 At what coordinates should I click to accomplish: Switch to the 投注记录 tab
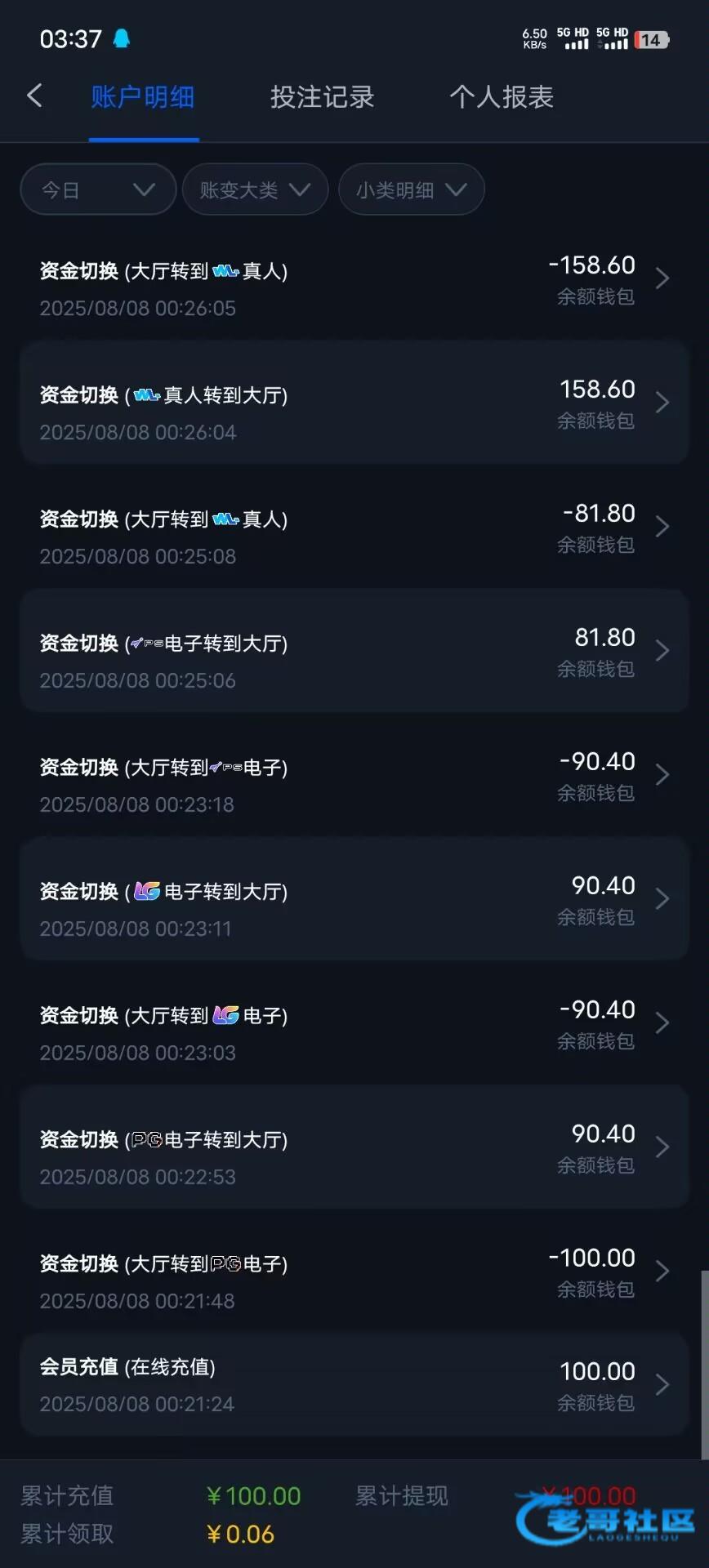click(x=322, y=97)
